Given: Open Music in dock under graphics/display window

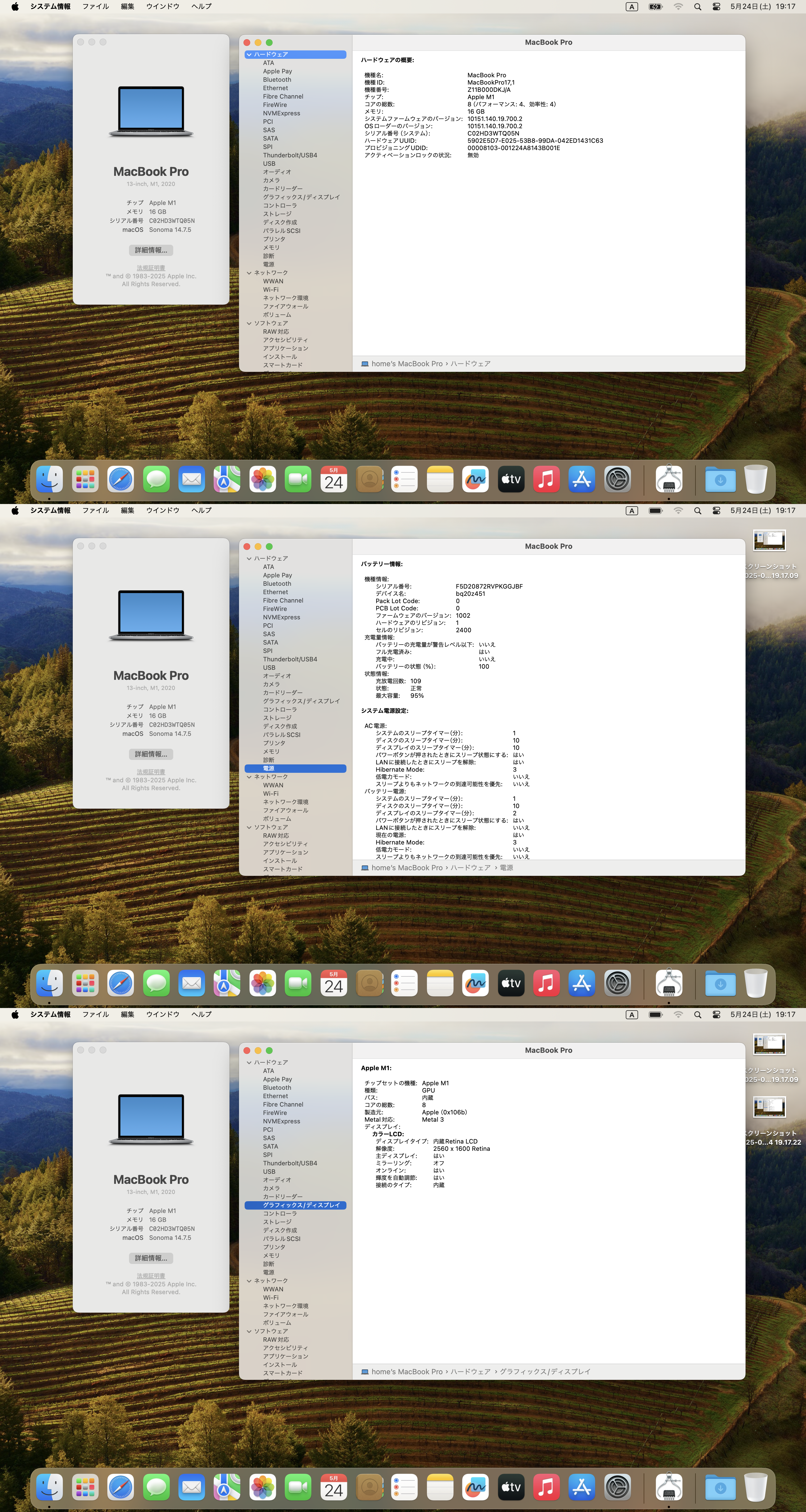Looking at the screenshot, I should [547, 1487].
